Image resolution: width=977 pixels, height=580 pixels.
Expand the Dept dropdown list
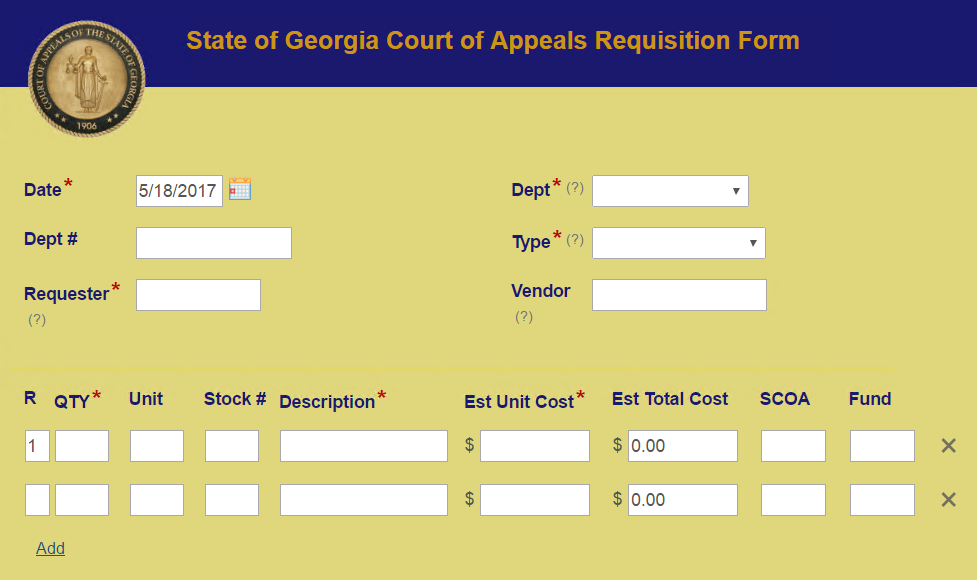coord(670,191)
